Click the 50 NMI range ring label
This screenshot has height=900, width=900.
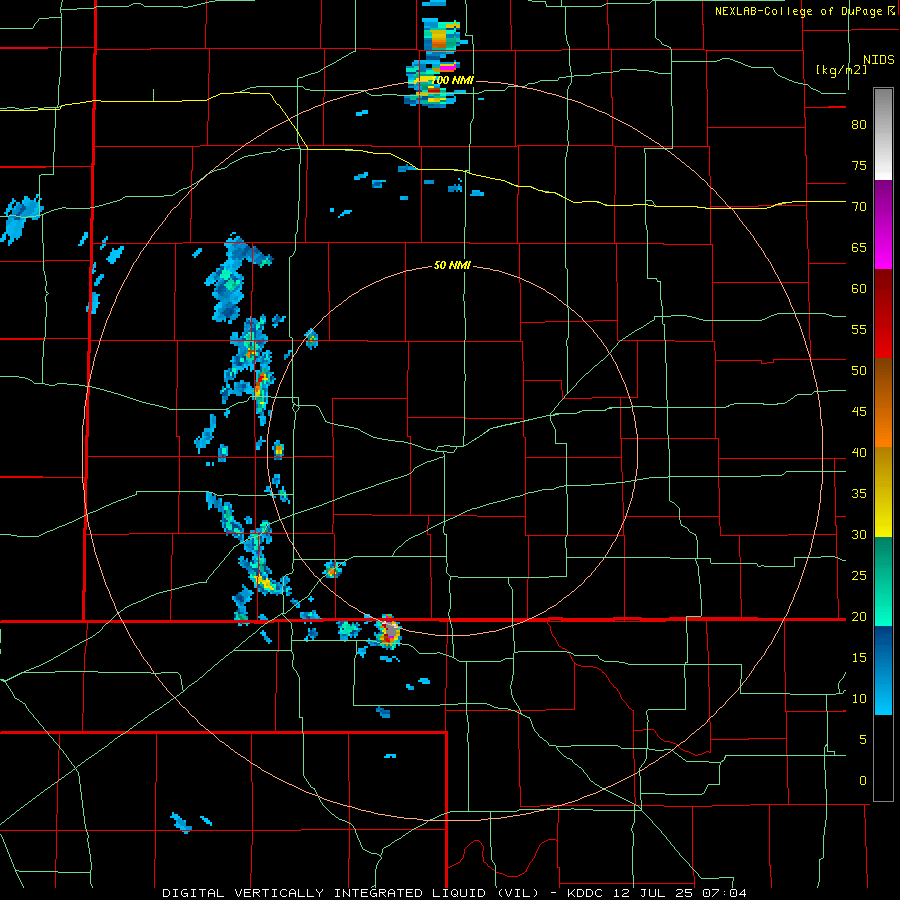pos(452,265)
